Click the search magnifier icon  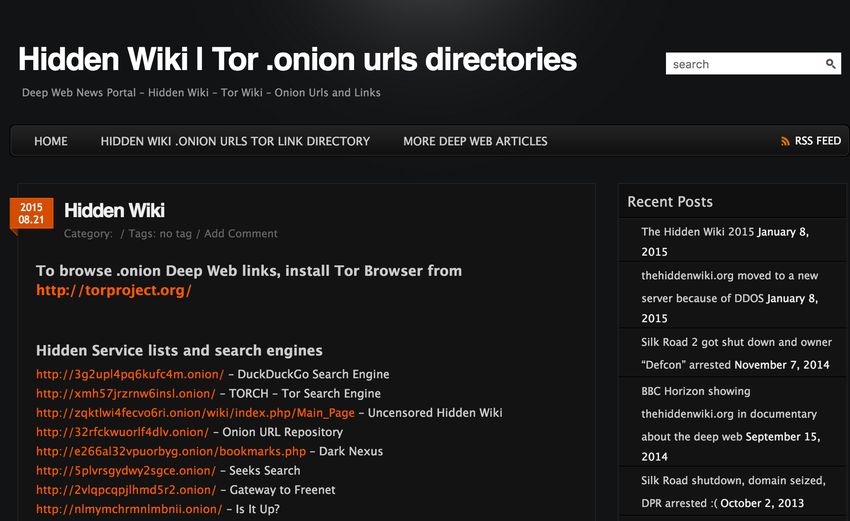[830, 64]
